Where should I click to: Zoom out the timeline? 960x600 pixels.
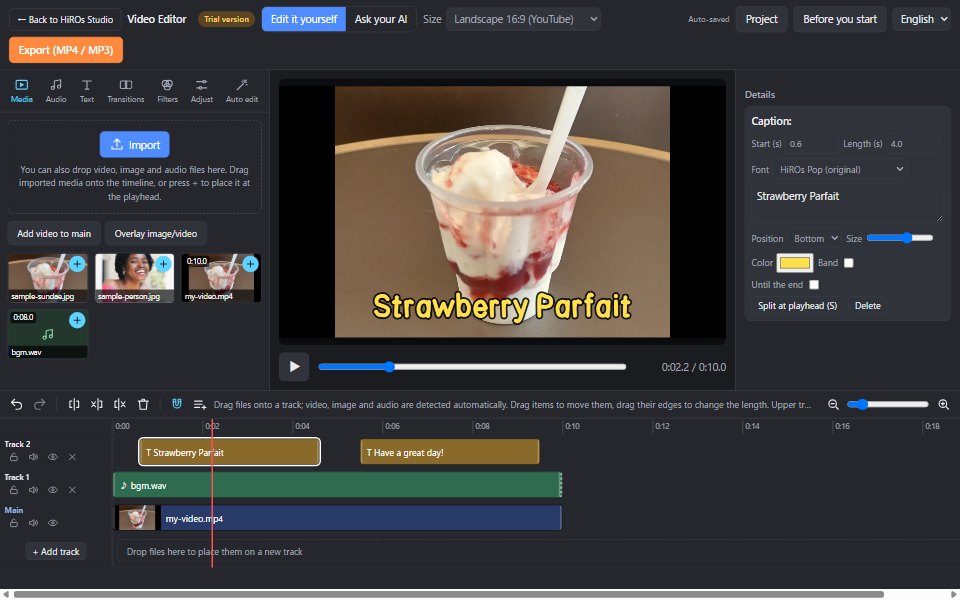pyautogui.click(x=833, y=404)
